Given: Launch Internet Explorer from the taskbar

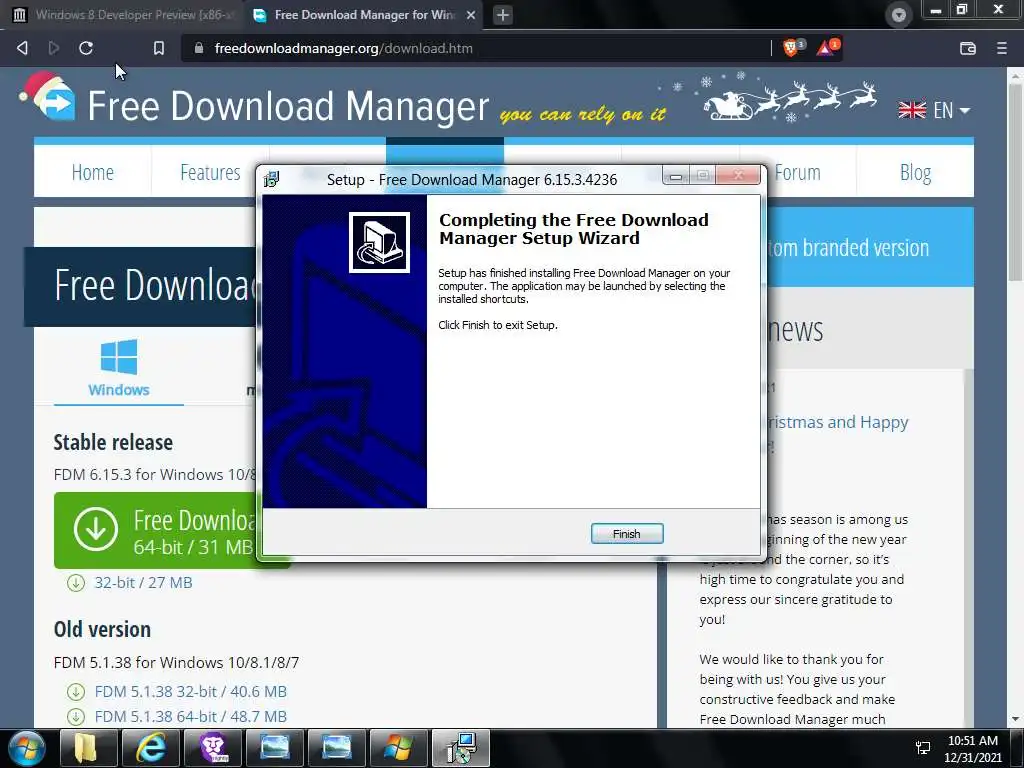Looking at the screenshot, I should pos(150,748).
